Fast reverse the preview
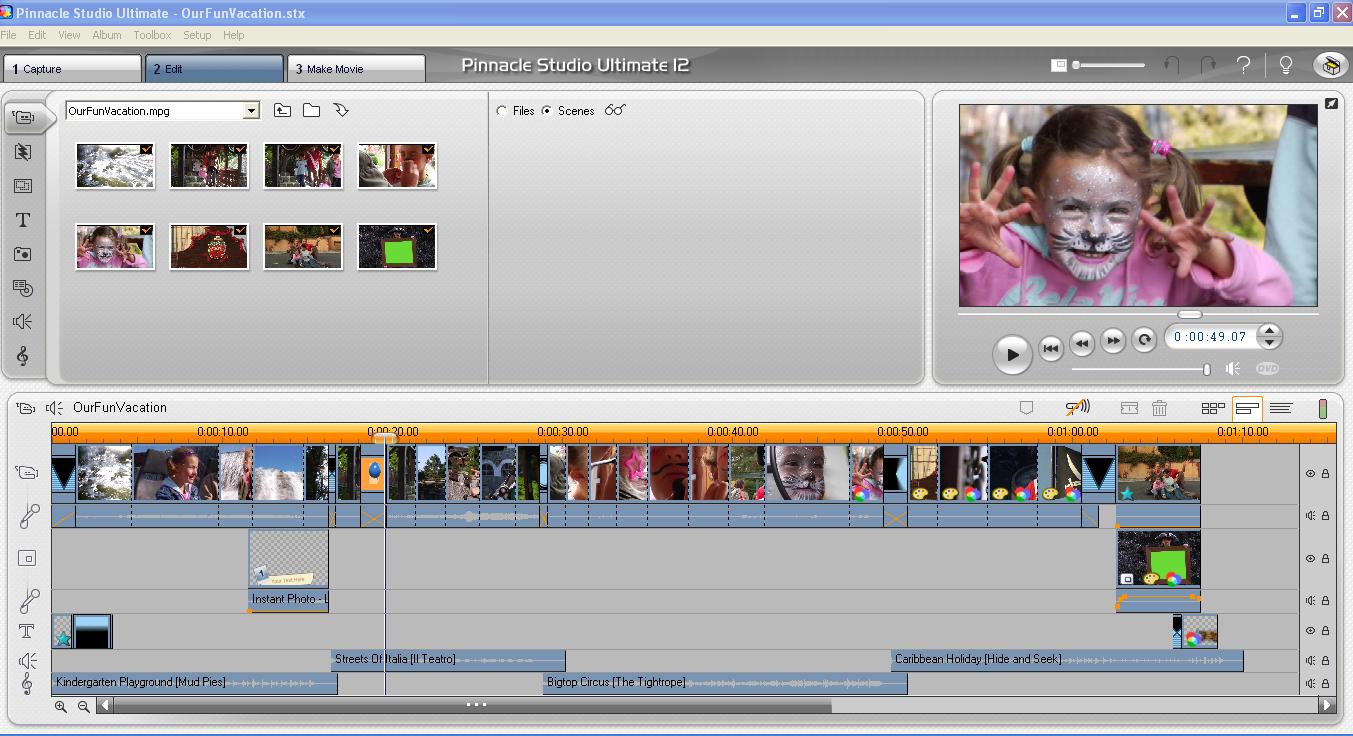This screenshot has height=736, width=1353. [x=1082, y=343]
